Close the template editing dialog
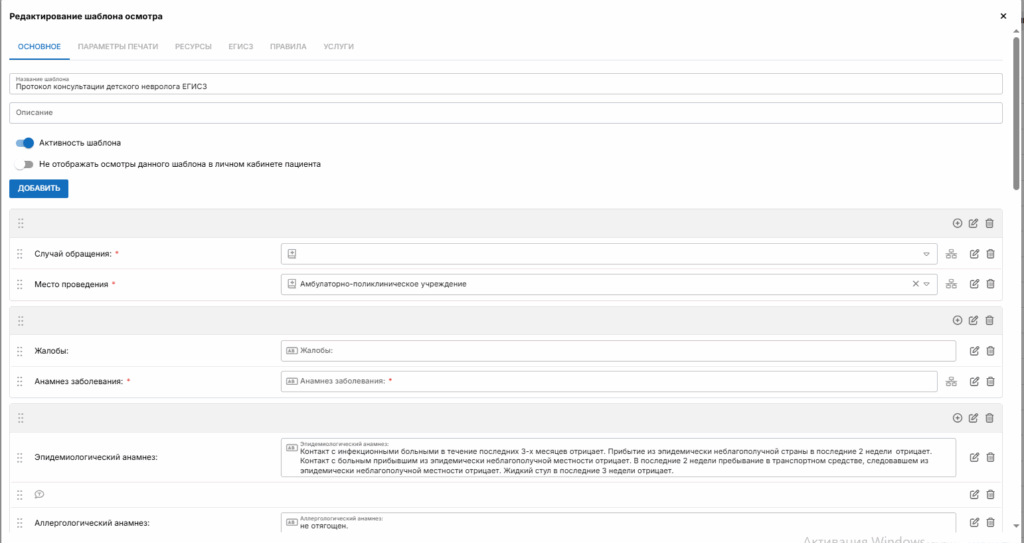Screen dimensions: 1024x543 click(x=1003, y=17)
